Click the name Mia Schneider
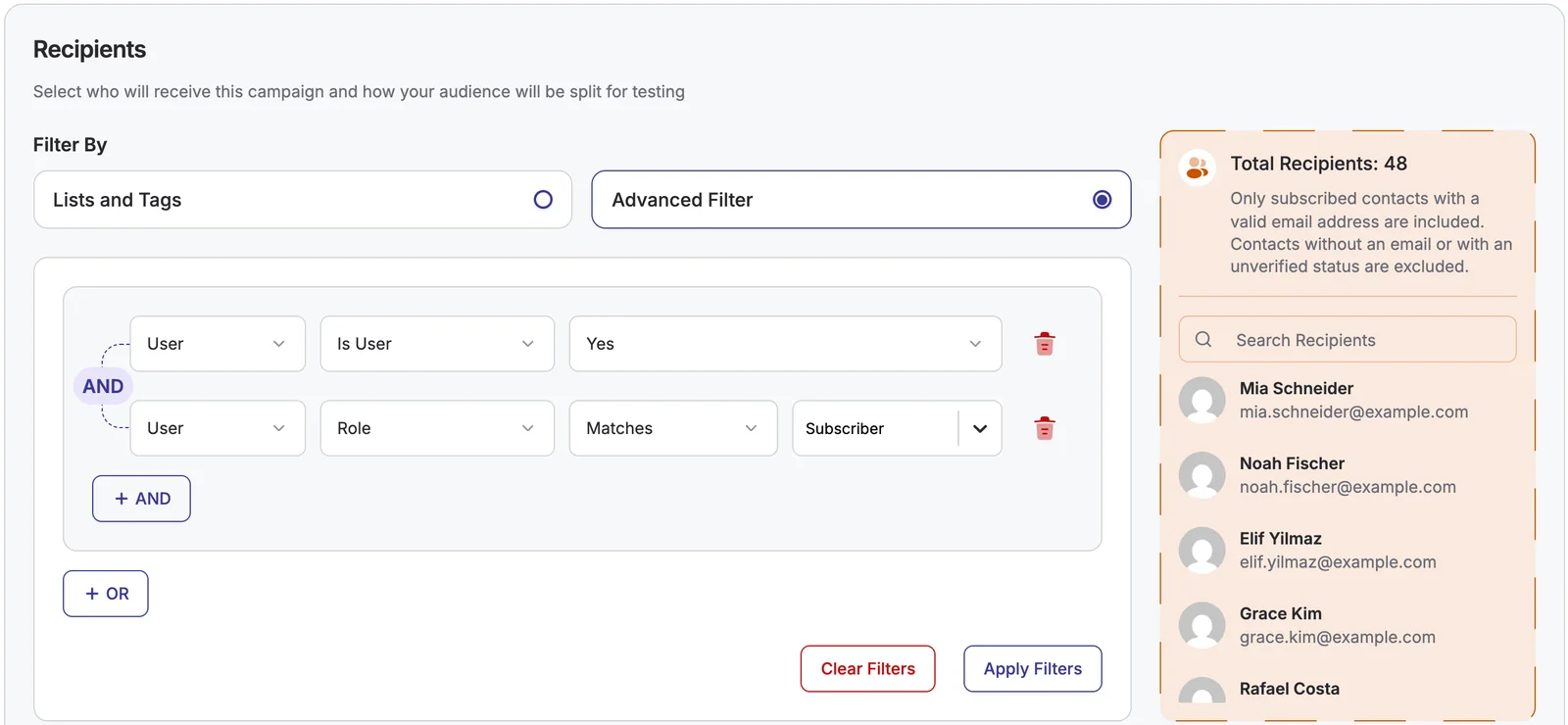Screen dimensions: 1568x725 (1297, 389)
